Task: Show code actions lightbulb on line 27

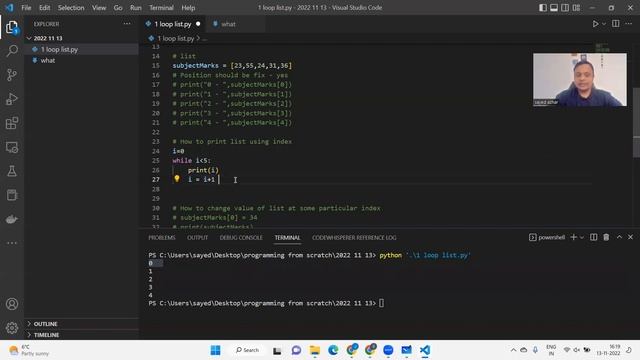Action: (x=177, y=179)
